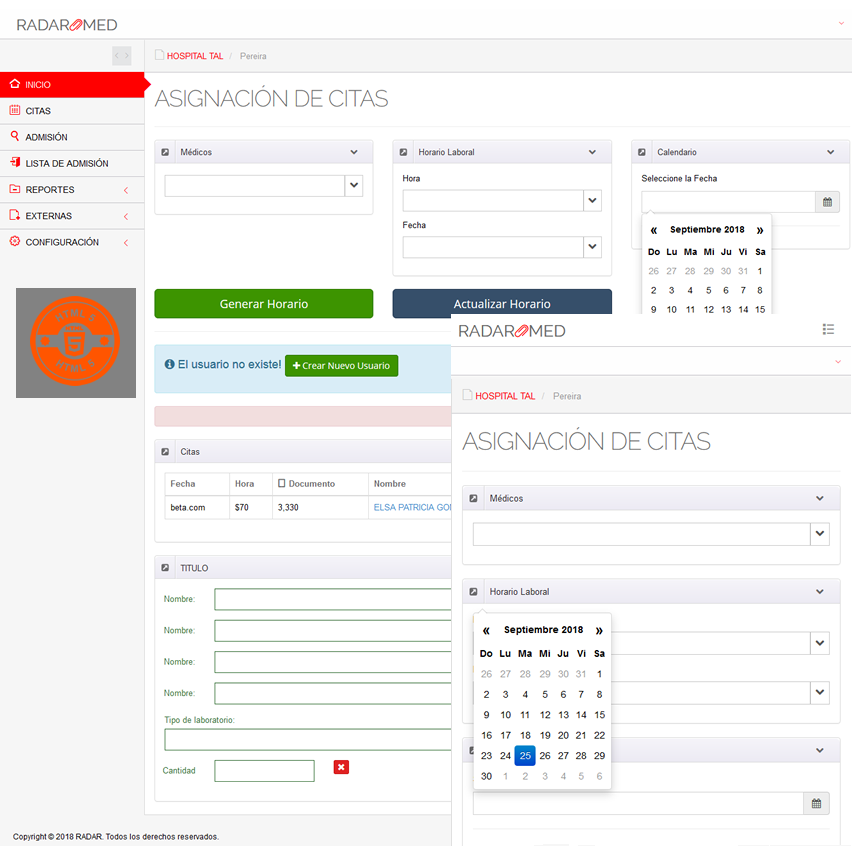This screenshot has height=860, width=860.
Task: Click the TITULO panel header icon
Action: pyautogui.click(x=165, y=568)
